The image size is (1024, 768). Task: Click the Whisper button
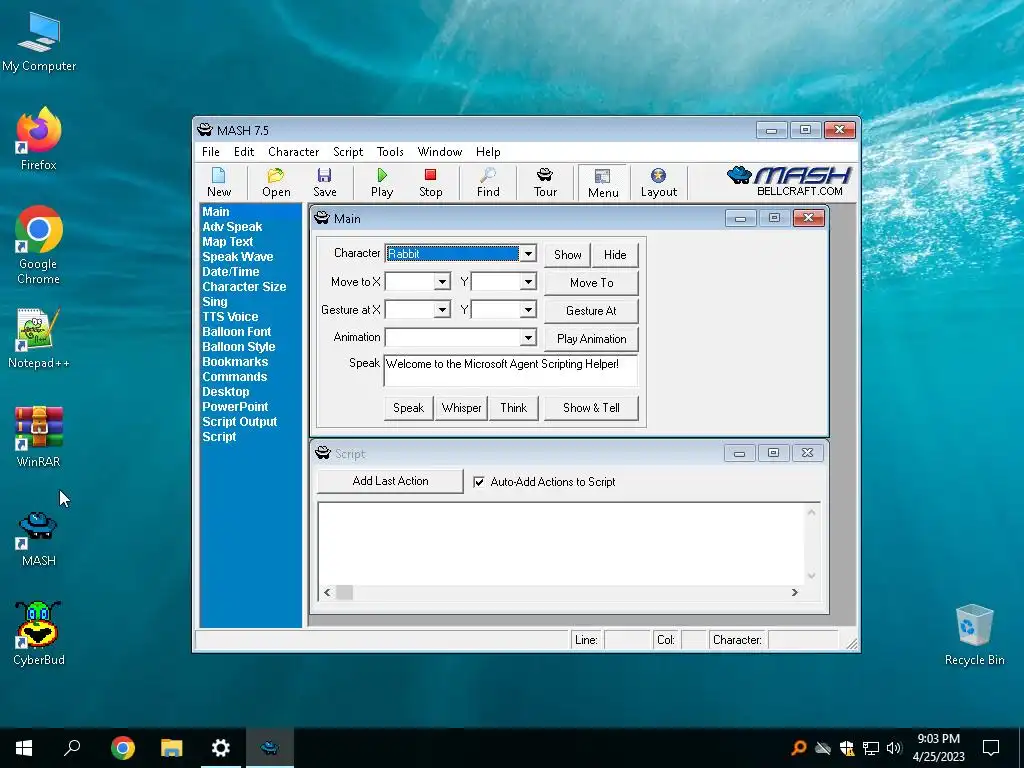461,408
